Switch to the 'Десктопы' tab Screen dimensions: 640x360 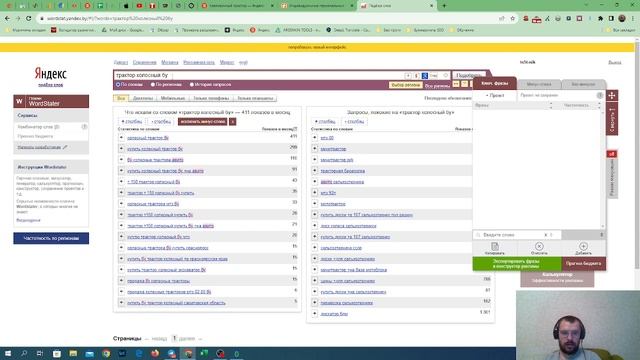(x=143, y=98)
